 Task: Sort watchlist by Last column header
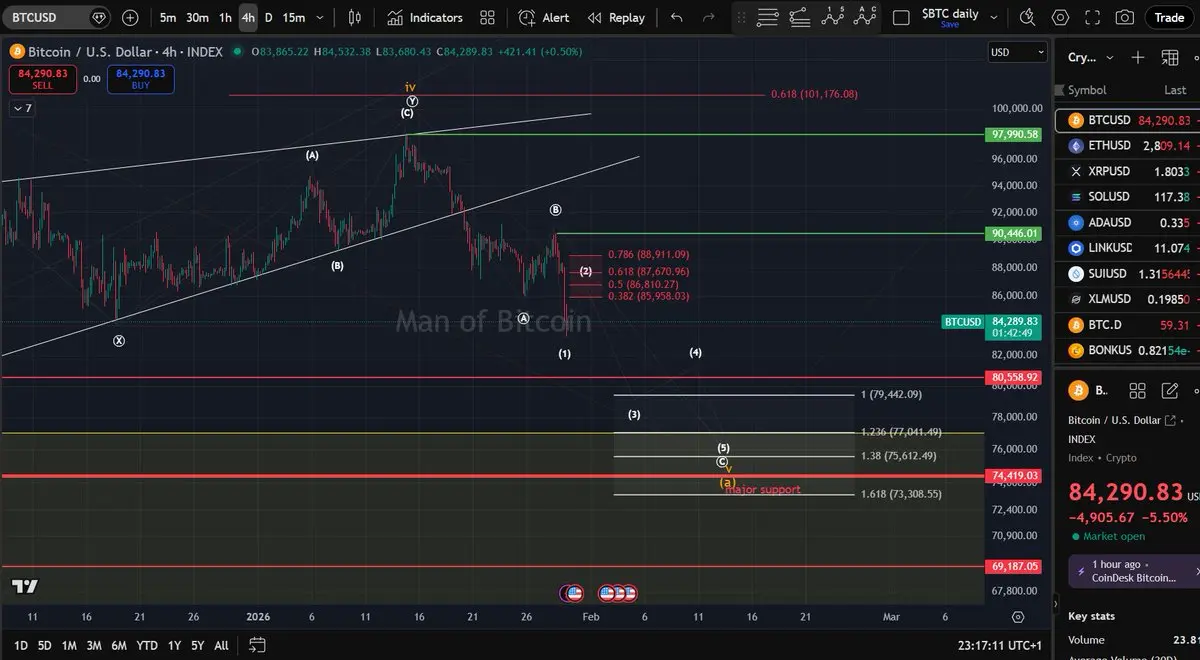(x=1175, y=90)
